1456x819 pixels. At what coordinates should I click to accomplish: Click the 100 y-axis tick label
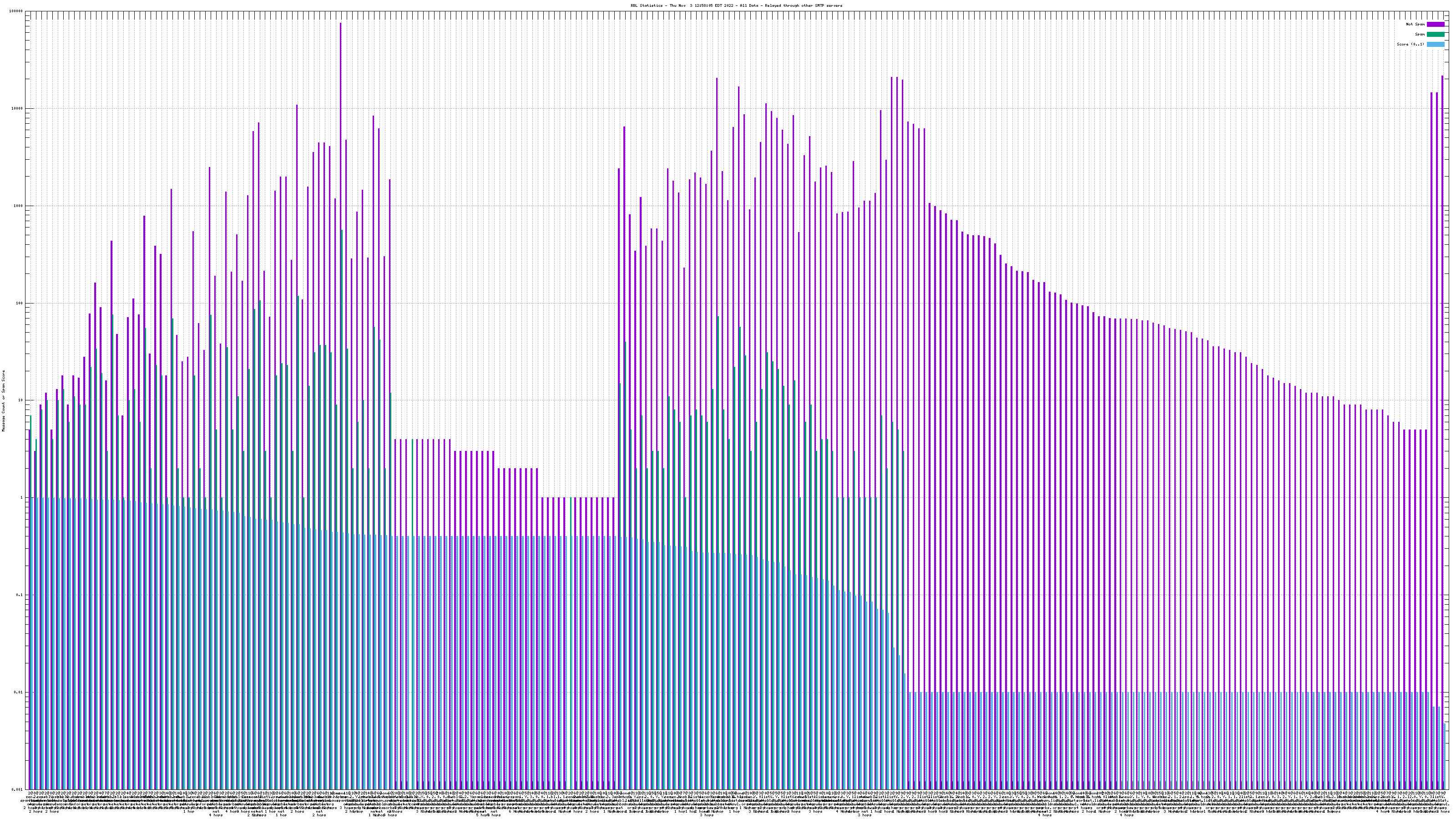tap(20, 303)
